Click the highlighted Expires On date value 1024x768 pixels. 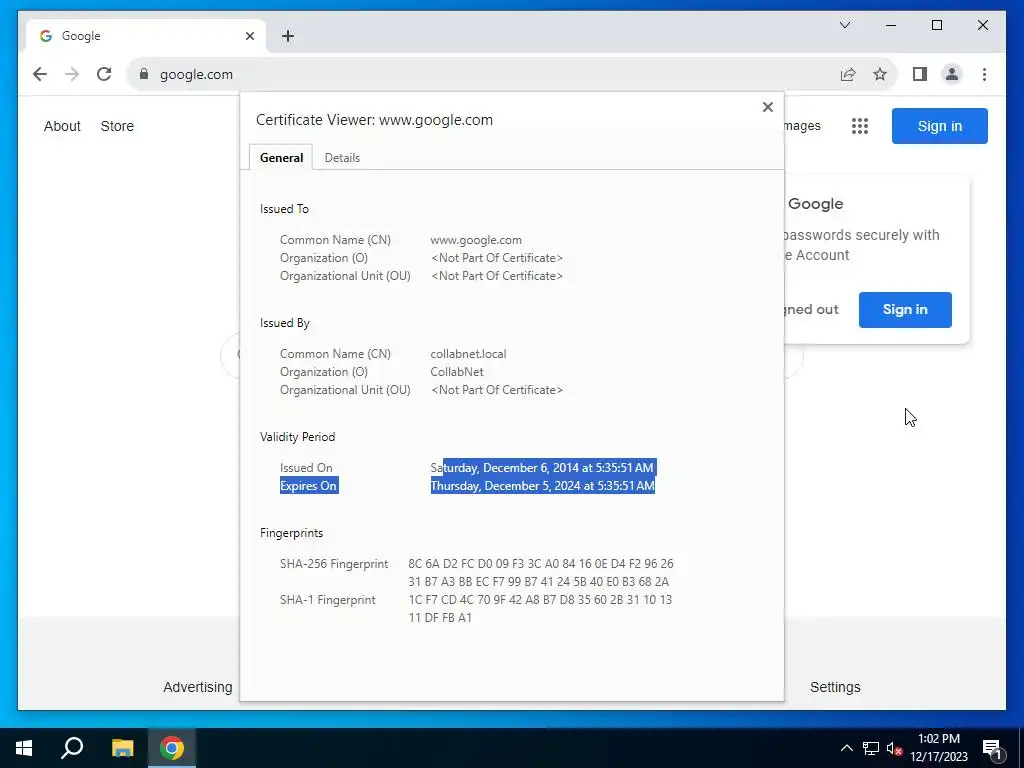click(542, 486)
